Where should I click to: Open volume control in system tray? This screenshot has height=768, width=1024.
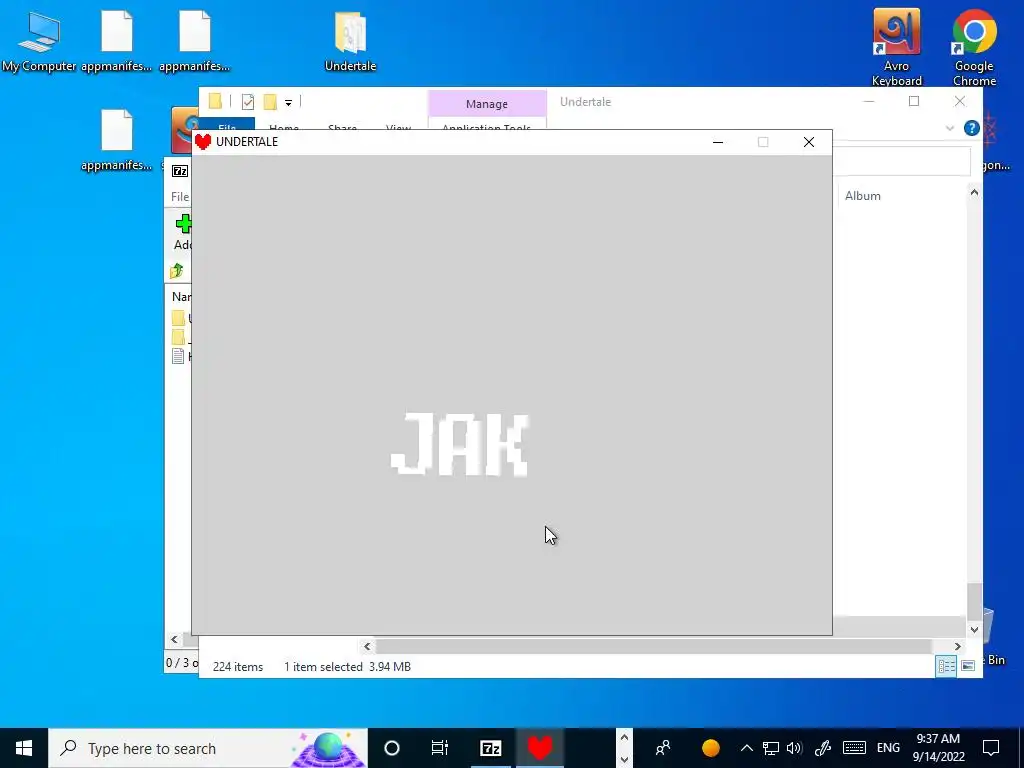pos(794,748)
